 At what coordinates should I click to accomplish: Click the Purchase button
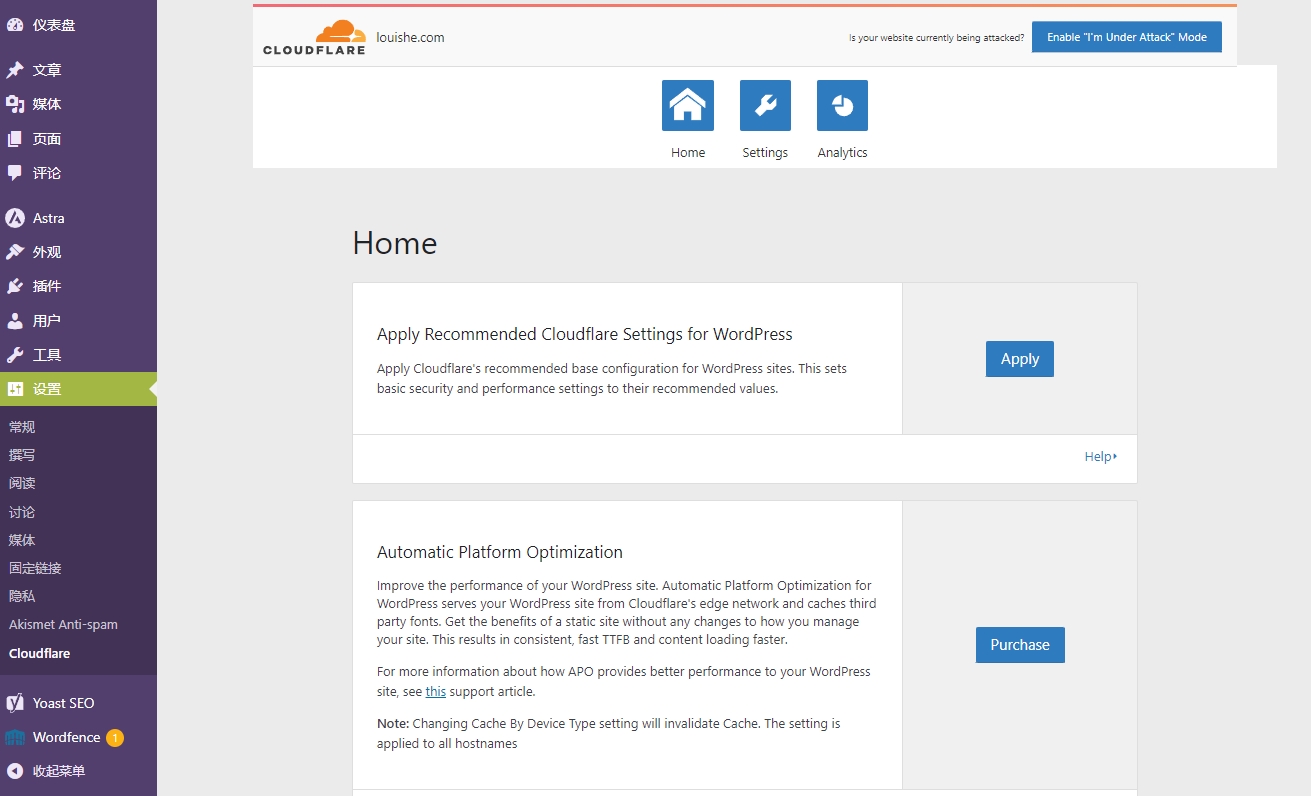(1020, 645)
